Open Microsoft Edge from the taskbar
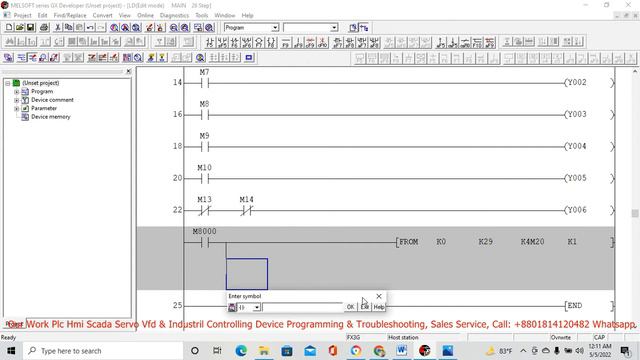This screenshot has height=360, width=640. click(241, 351)
